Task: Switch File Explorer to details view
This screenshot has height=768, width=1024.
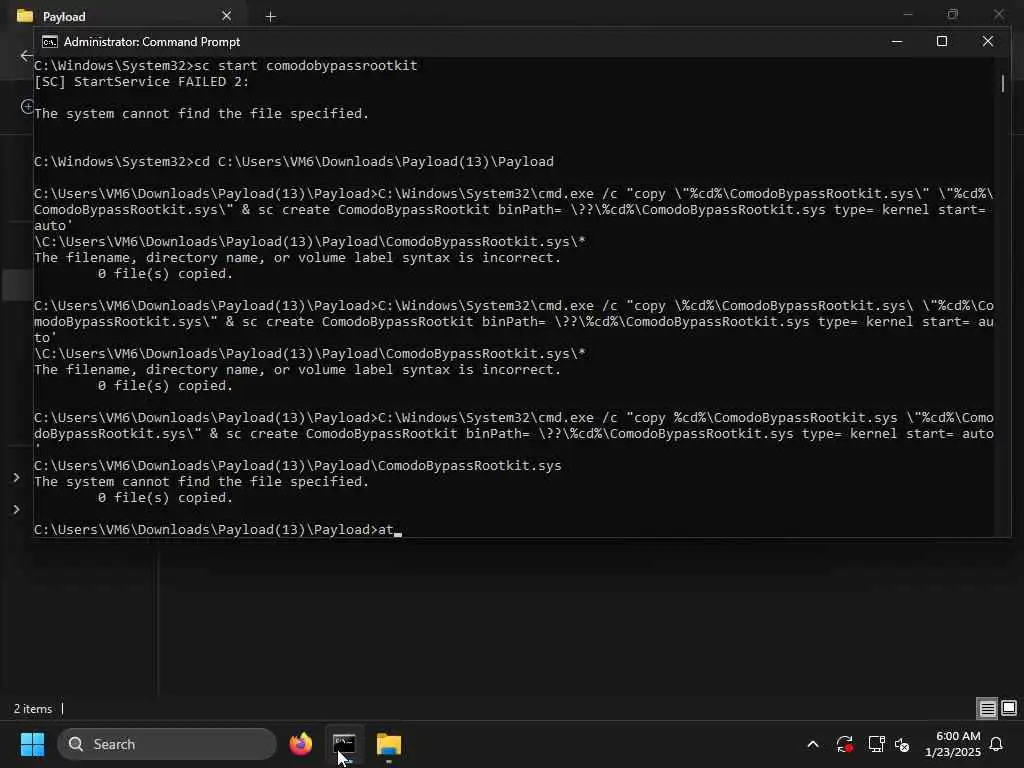Action: coord(987,708)
